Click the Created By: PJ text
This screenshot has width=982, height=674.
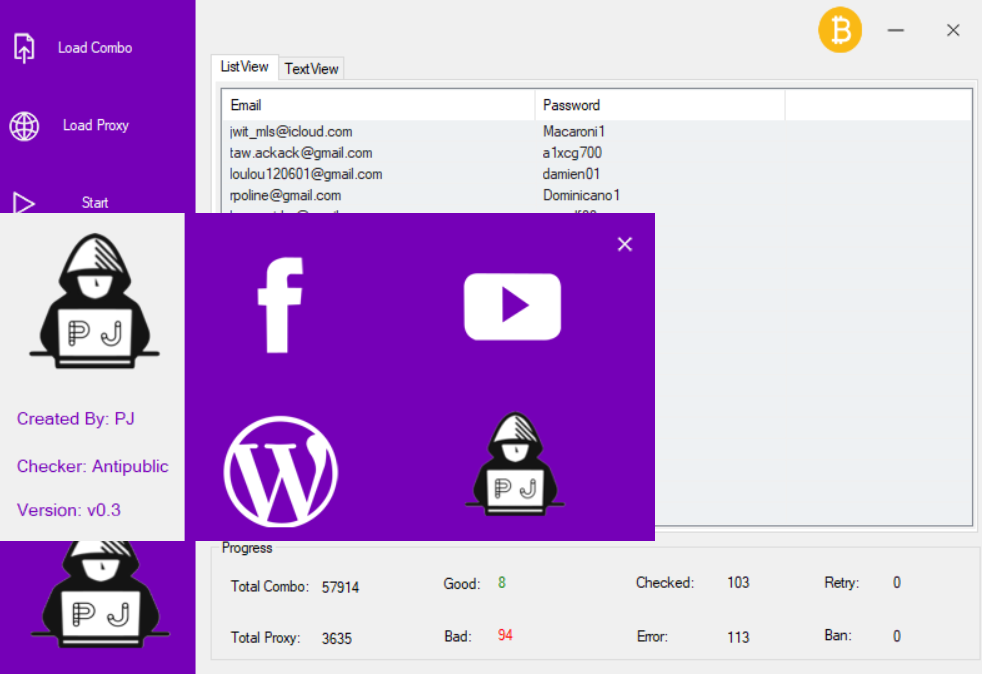(76, 418)
